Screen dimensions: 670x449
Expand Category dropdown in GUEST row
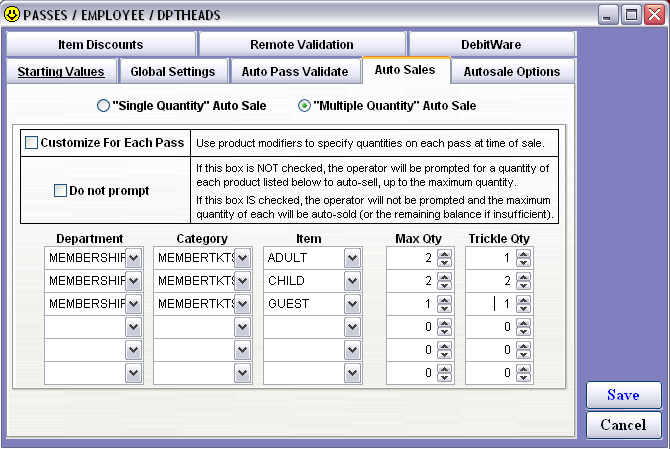[243, 304]
